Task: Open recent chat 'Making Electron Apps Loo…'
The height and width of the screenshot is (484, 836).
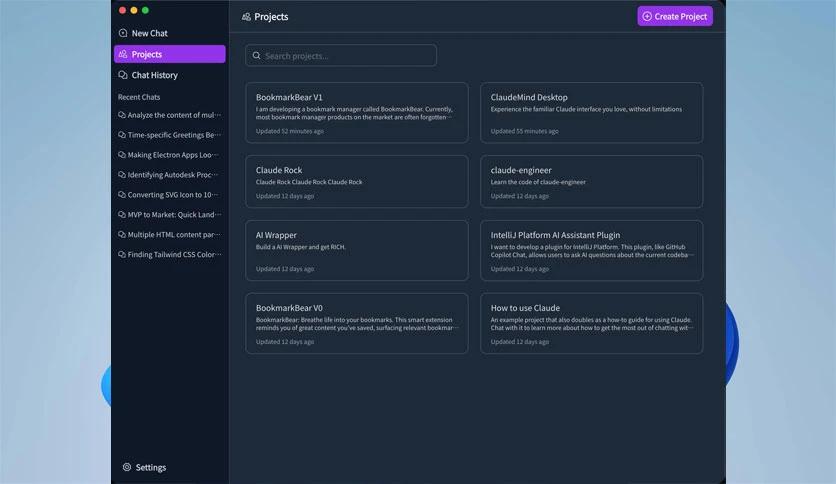Action: (x=170, y=155)
